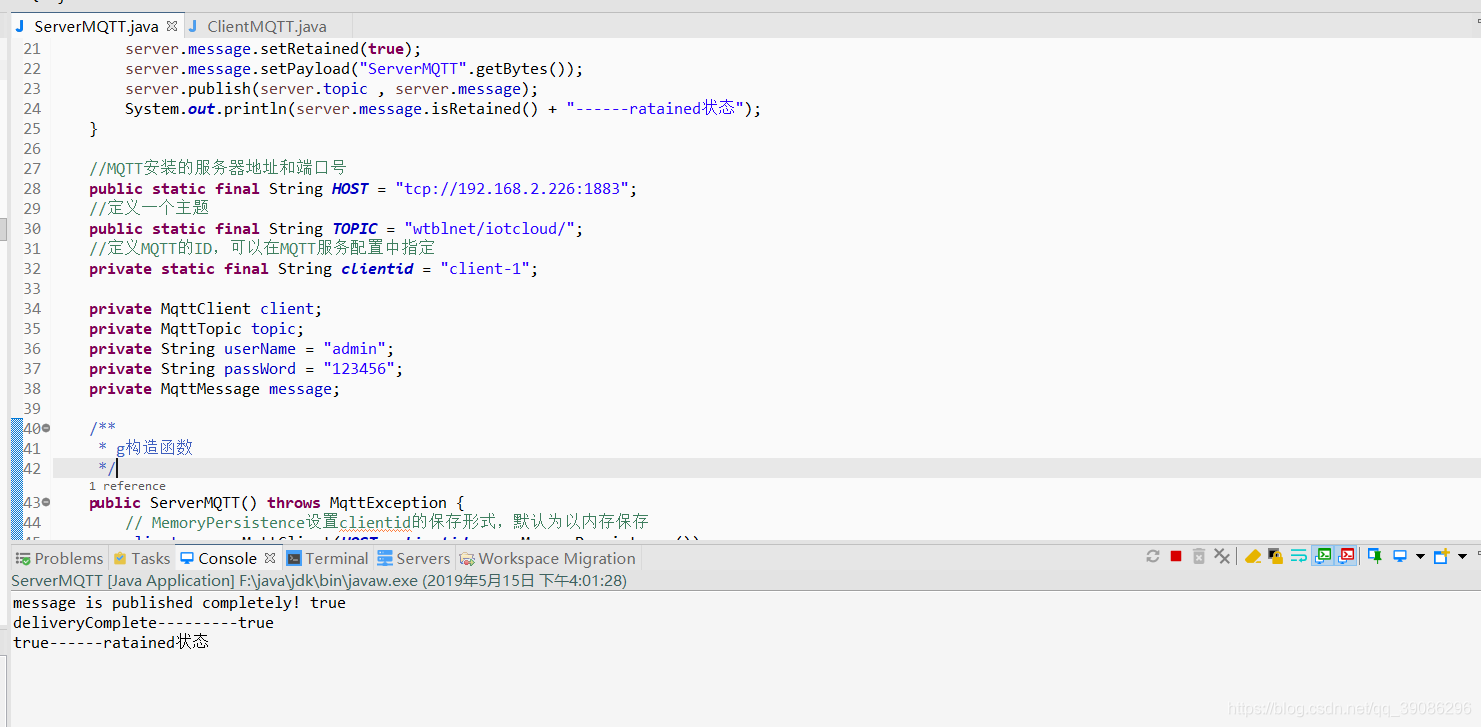Screen dimensions: 1481x727
Task: Collapse the ServerMQTT constructor at line 43
Action: [x=46, y=502]
